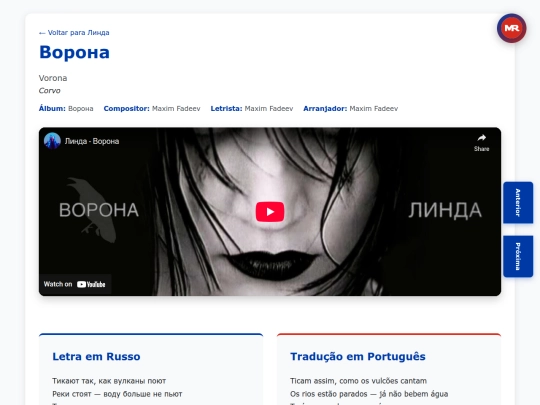Click the Tradução em Português heading
540x405 pixels.
point(358,356)
